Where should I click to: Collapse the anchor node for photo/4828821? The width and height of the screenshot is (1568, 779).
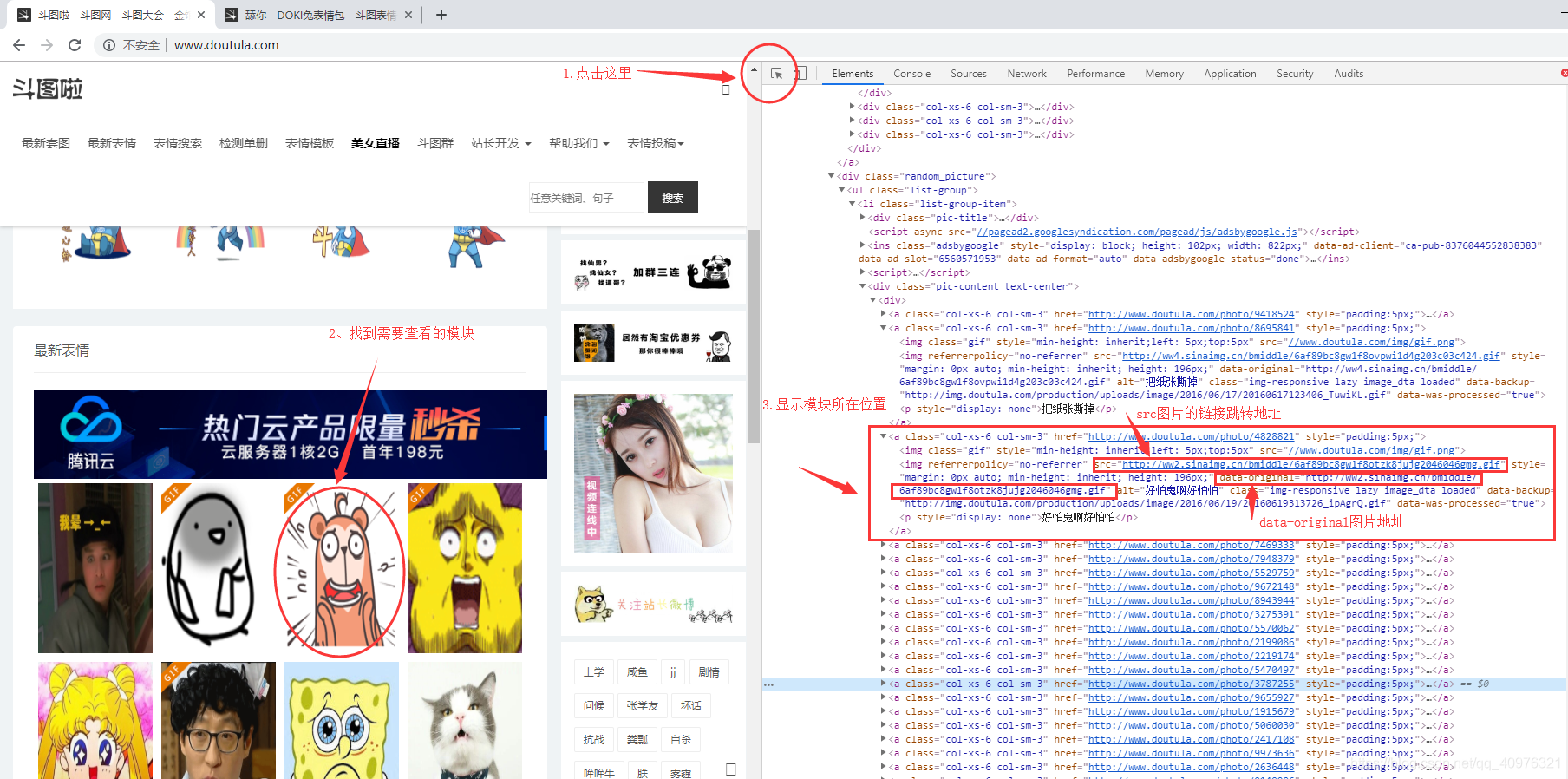tap(883, 436)
